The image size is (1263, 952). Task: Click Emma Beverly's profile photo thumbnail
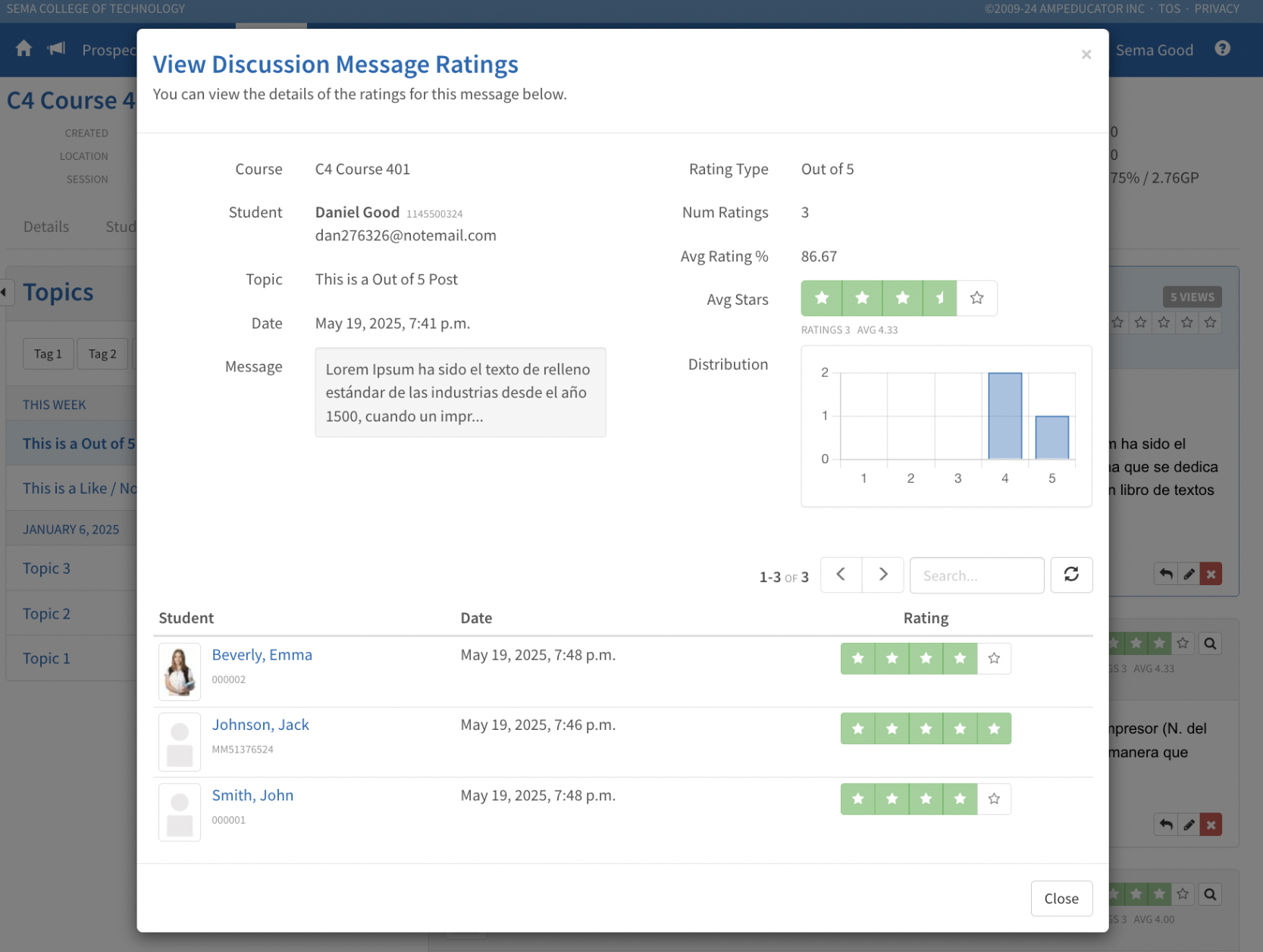[180, 672]
